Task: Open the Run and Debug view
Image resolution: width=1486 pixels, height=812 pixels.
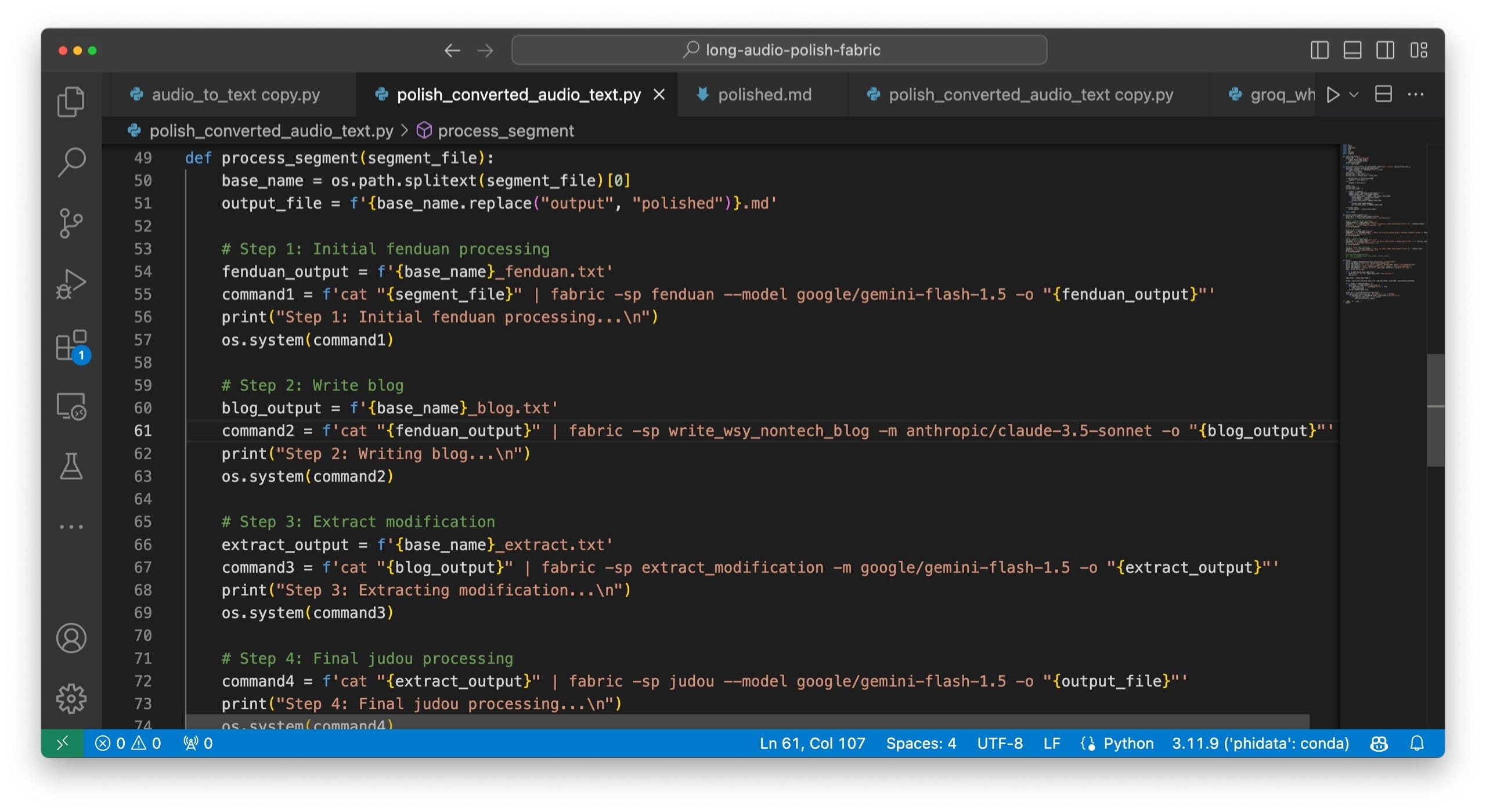Action: [x=71, y=284]
